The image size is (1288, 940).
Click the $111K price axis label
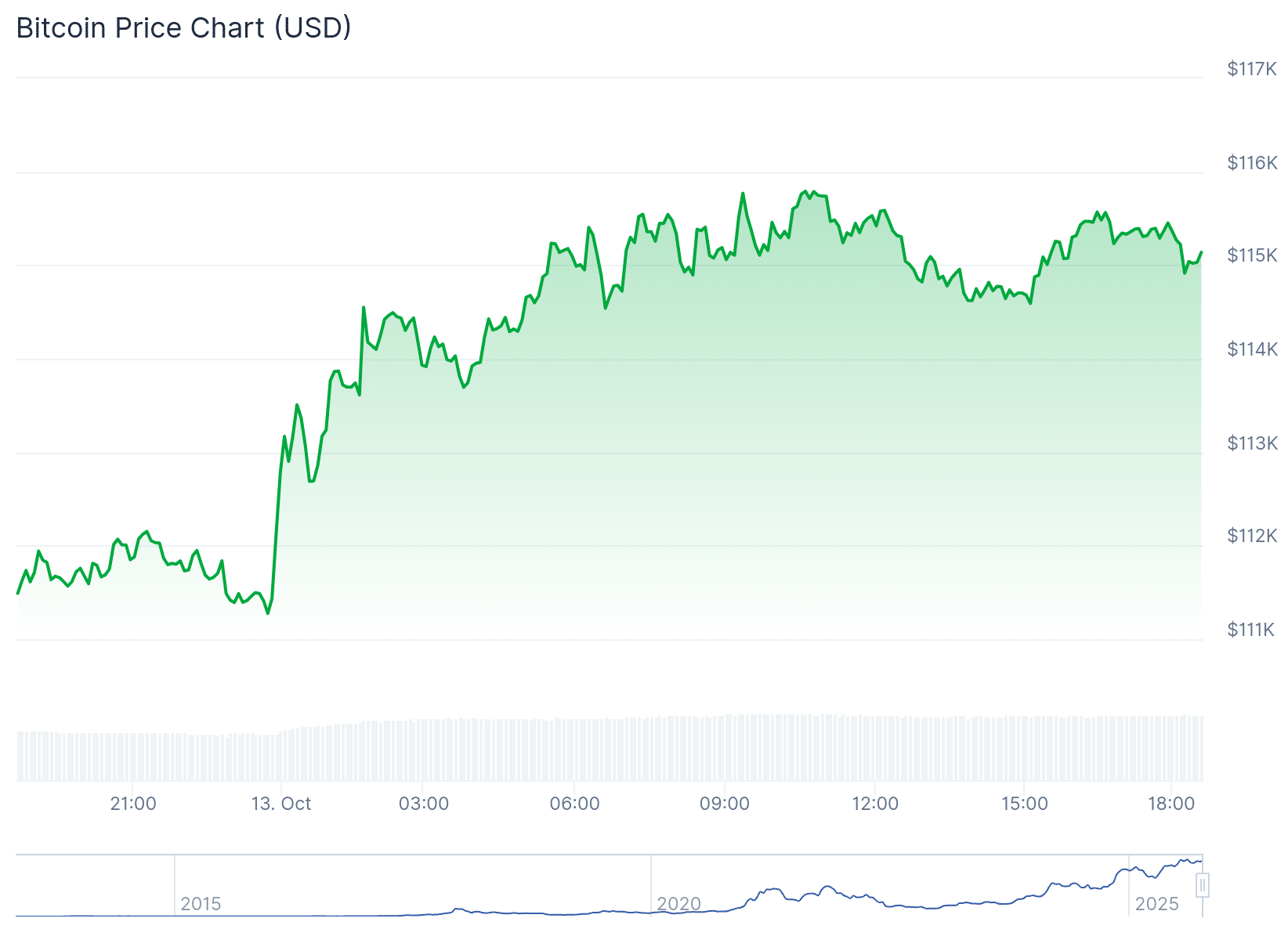point(1252,630)
